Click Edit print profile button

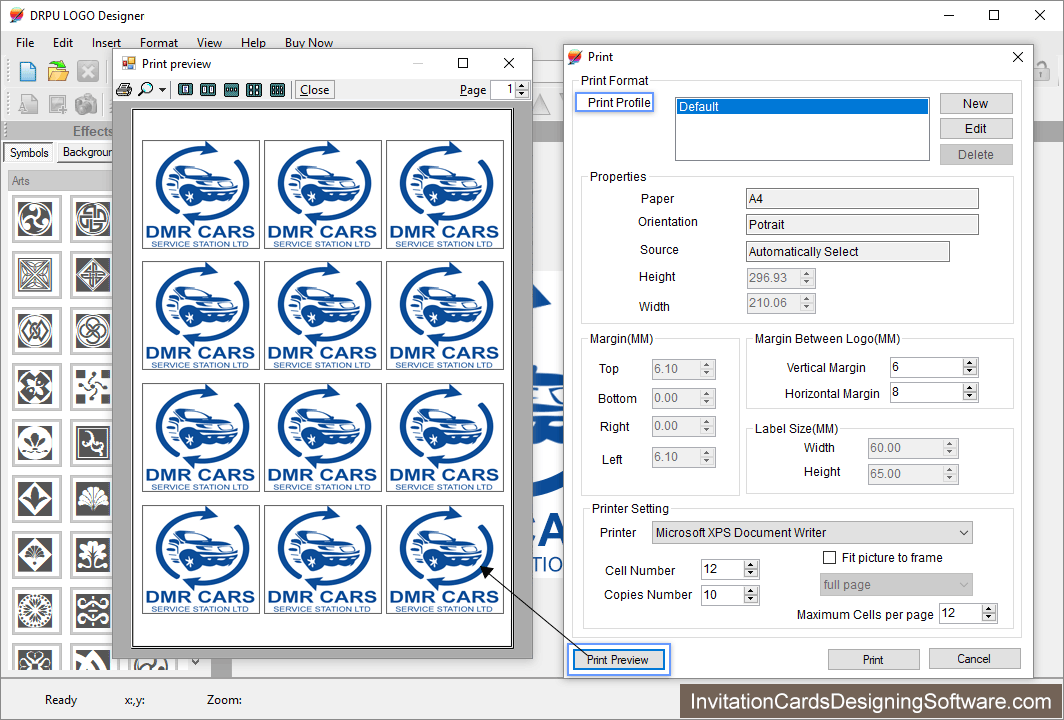[x=976, y=129]
